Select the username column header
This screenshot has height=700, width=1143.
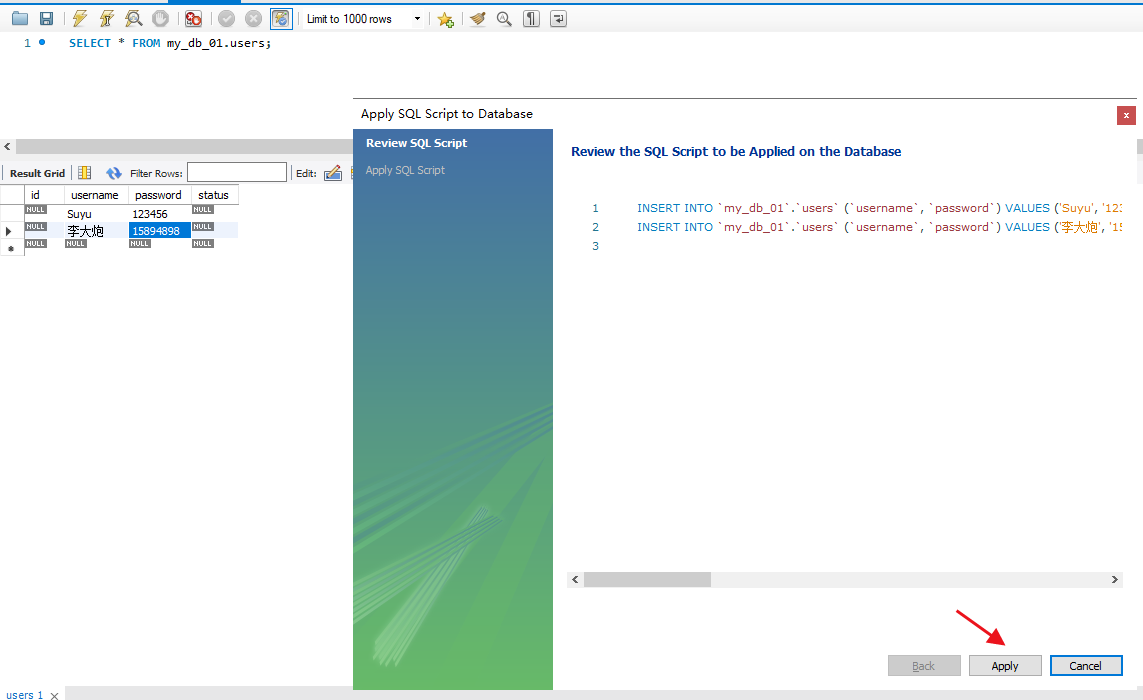click(97, 195)
